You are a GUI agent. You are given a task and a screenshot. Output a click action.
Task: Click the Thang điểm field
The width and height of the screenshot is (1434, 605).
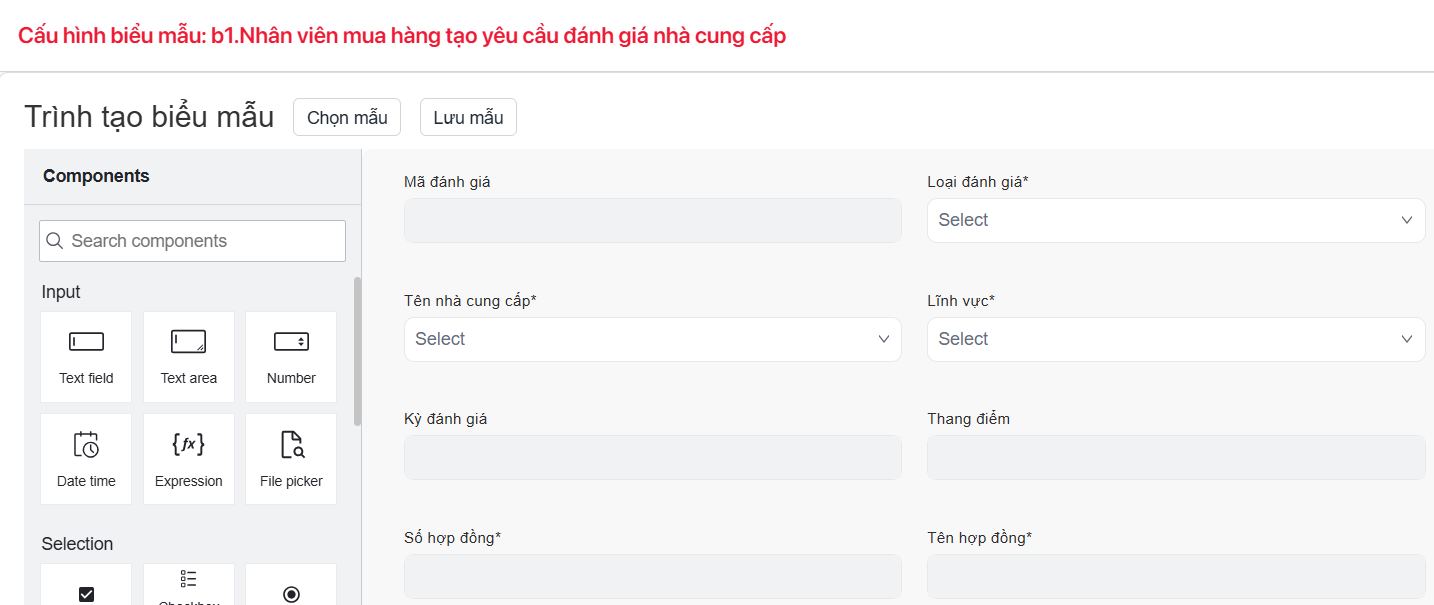[1176, 457]
